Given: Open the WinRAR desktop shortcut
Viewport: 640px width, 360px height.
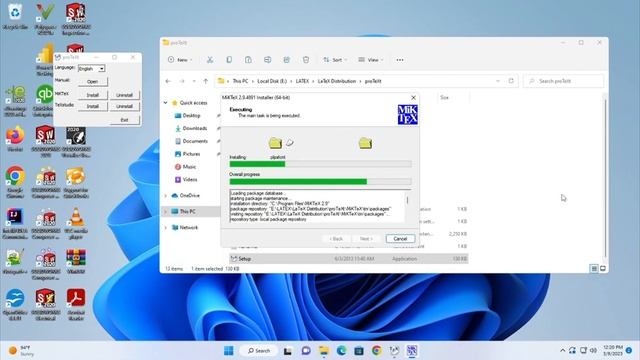Looking at the screenshot, I should click(76, 260).
